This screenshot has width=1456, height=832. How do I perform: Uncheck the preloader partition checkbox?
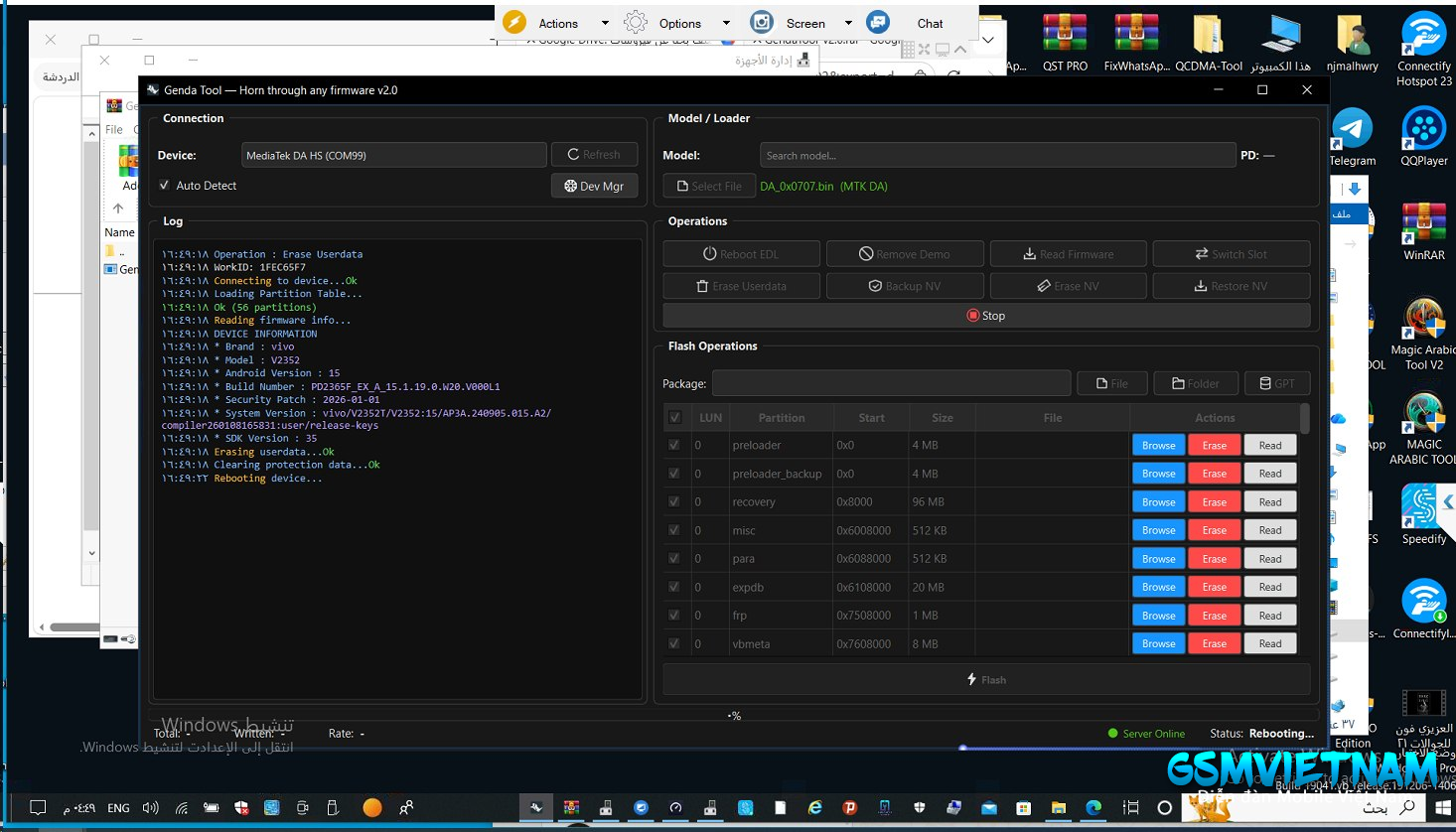point(674,446)
